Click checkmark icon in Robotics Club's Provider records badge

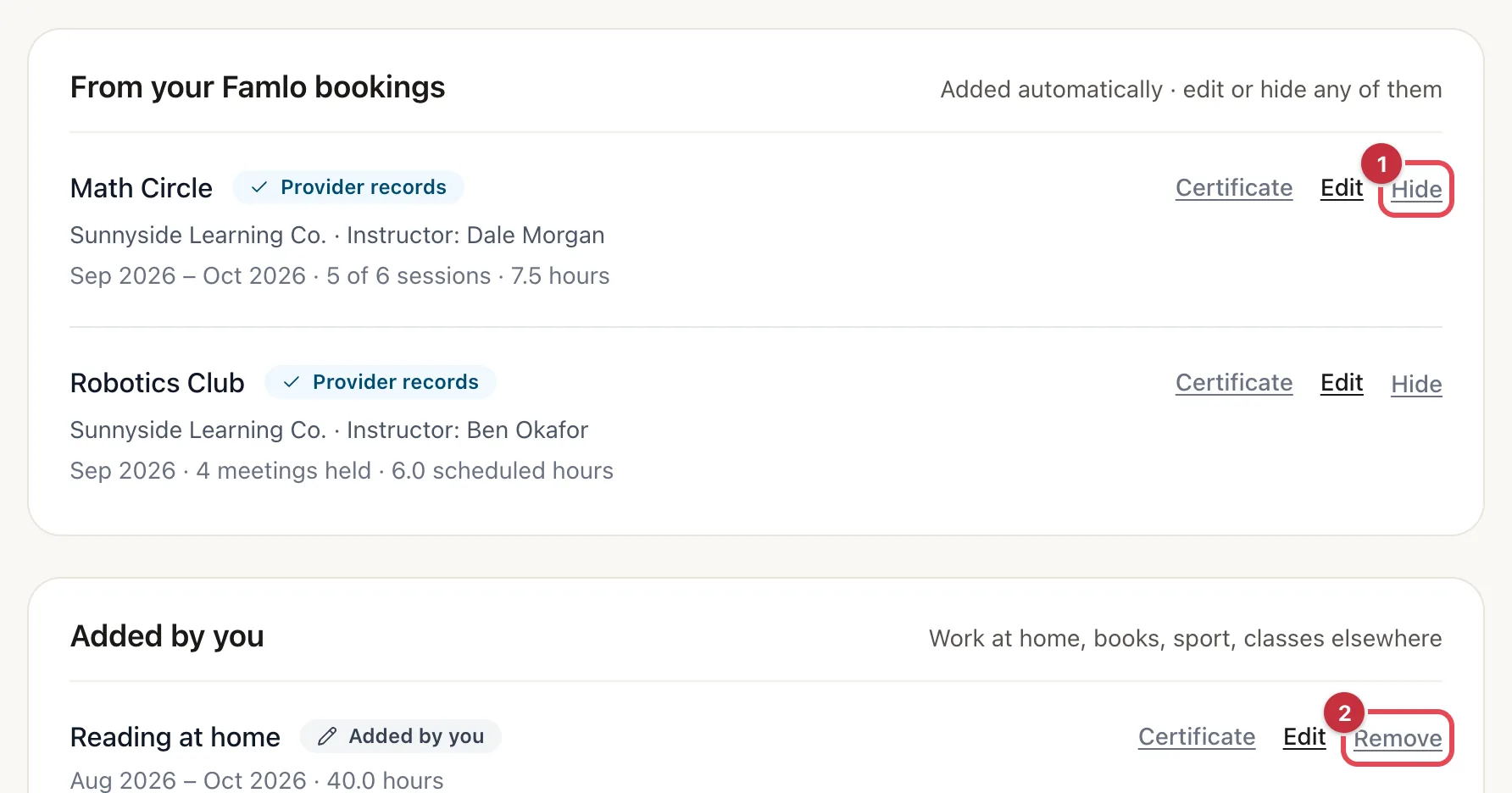point(292,382)
